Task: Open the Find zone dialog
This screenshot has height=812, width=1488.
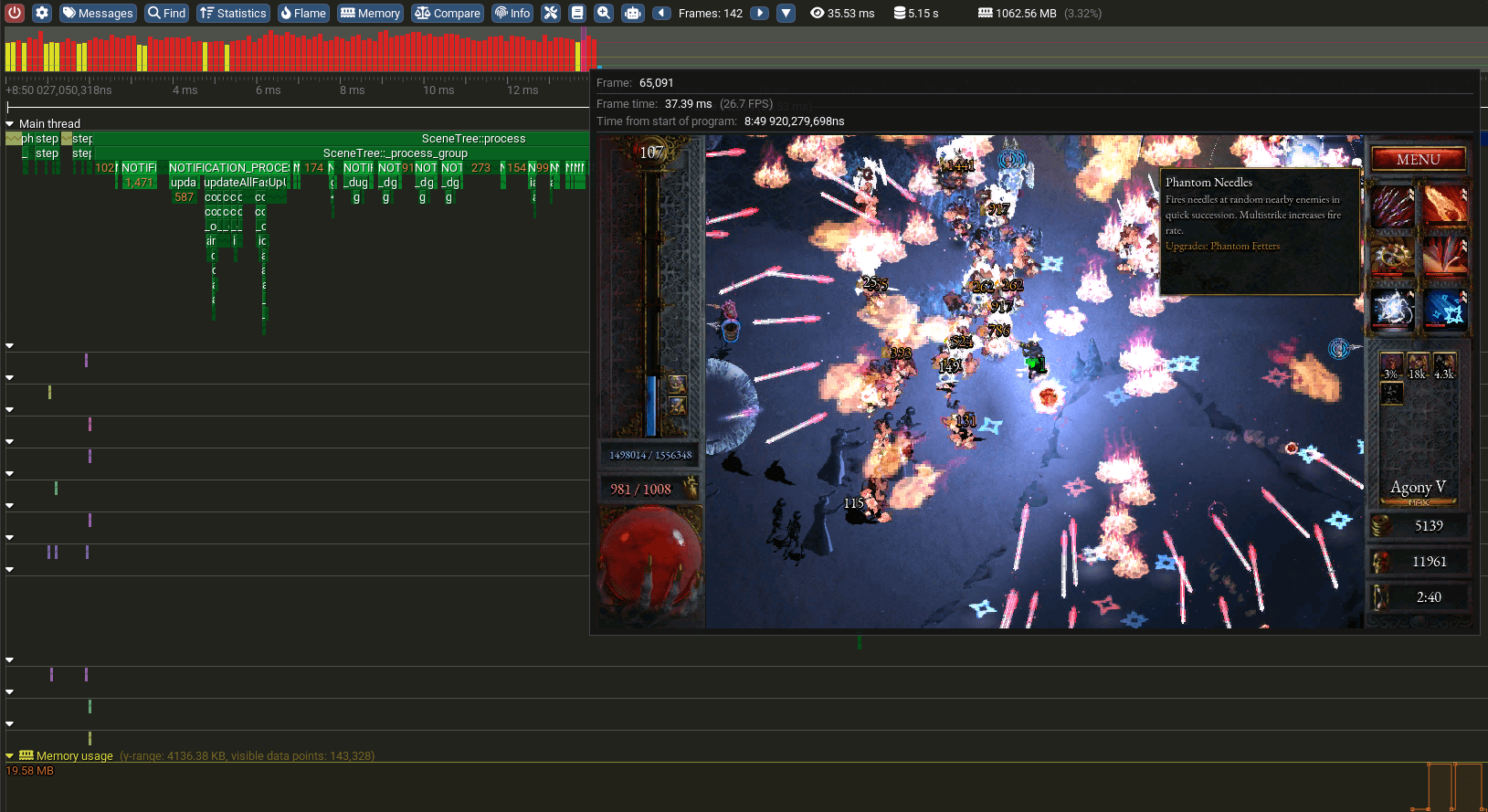Action: [x=166, y=13]
